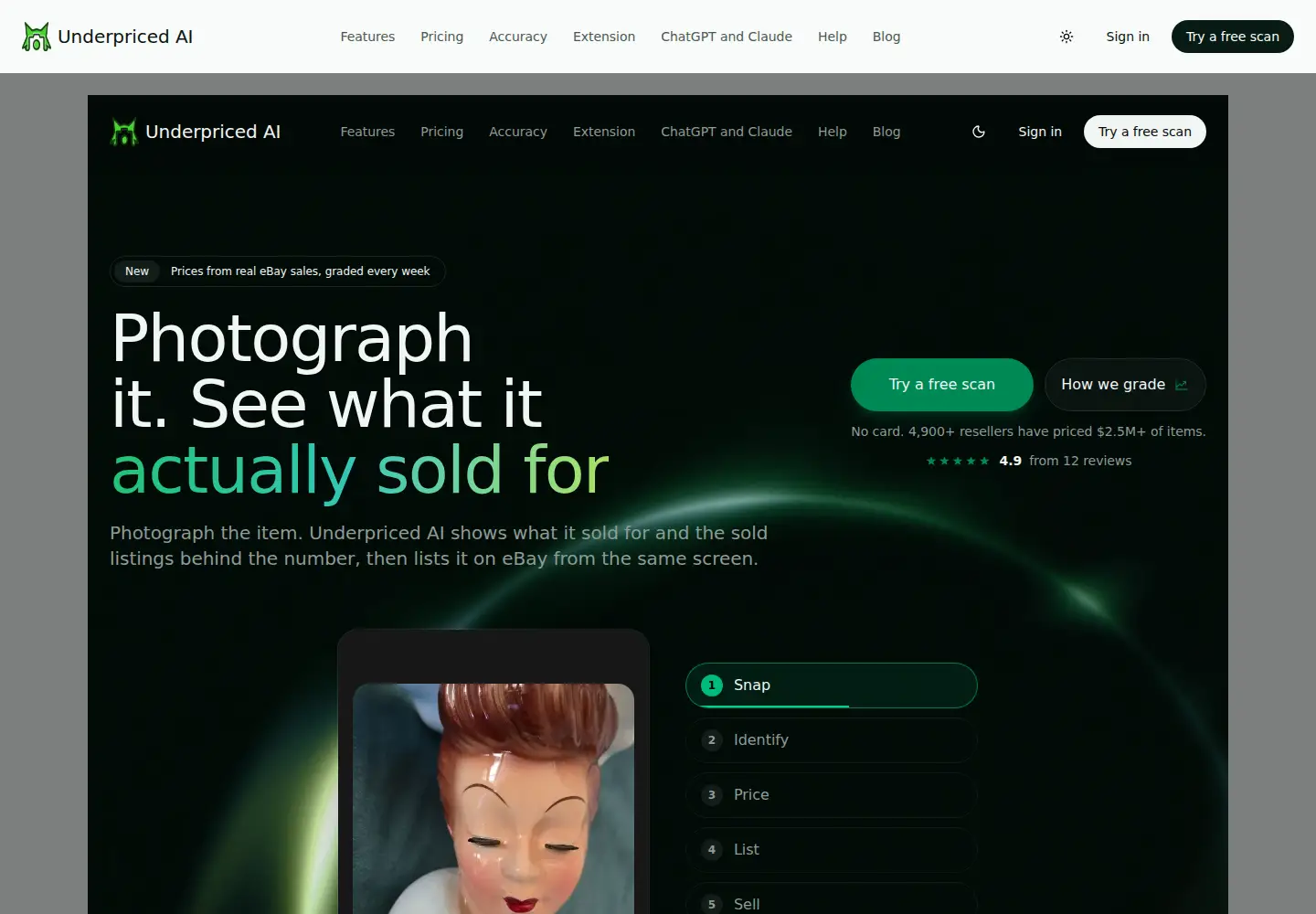
Task: Open ChatGPT and Claude in white header
Action: pyautogui.click(x=727, y=37)
